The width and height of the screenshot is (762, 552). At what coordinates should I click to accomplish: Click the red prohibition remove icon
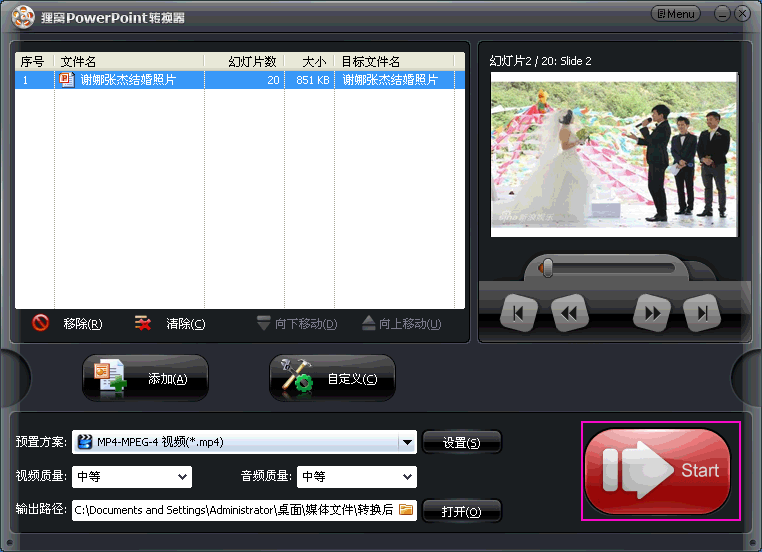pos(40,323)
